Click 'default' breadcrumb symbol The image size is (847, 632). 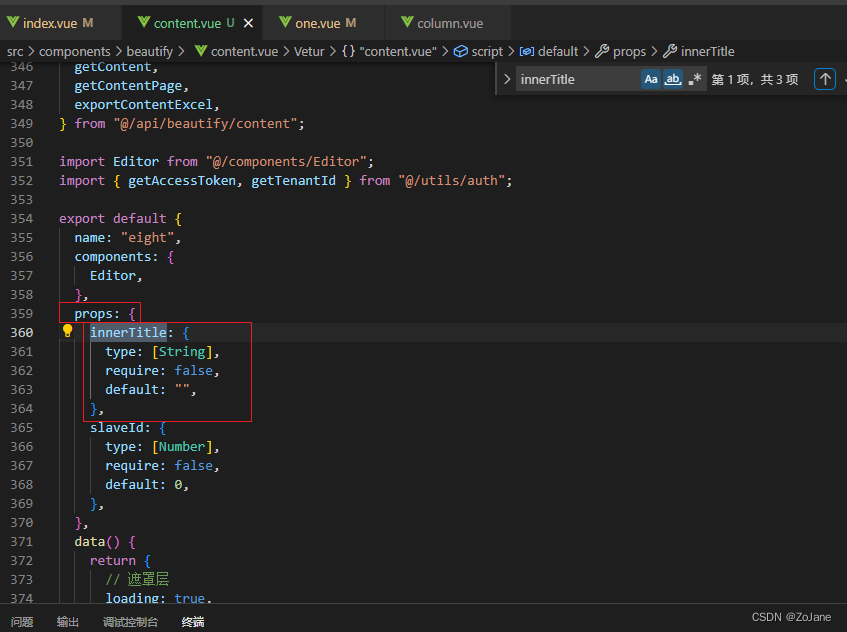[x=549, y=52]
